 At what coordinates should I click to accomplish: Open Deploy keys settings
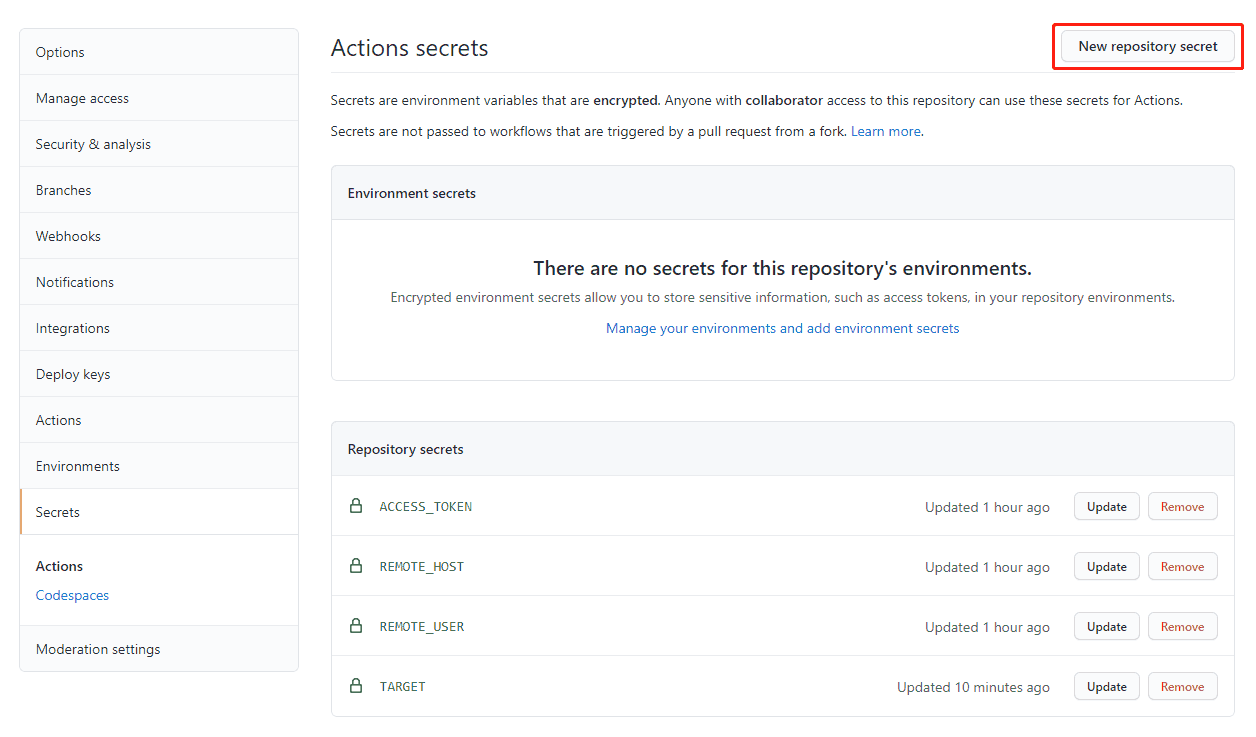pyautogui.click(x=73, y=374)
